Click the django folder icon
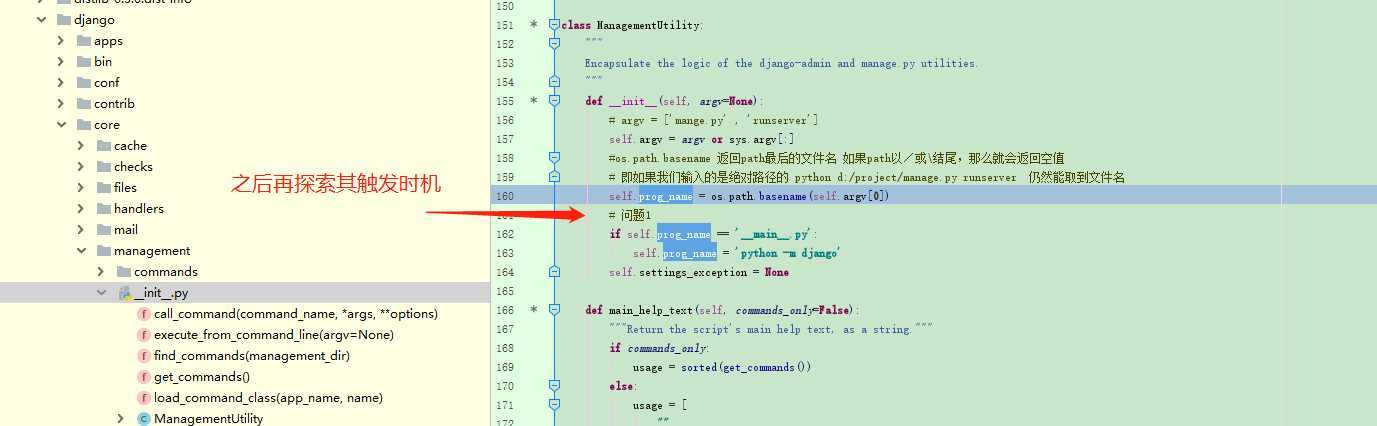The width and height of the screenshot is (1377, 426). (63, 19)
